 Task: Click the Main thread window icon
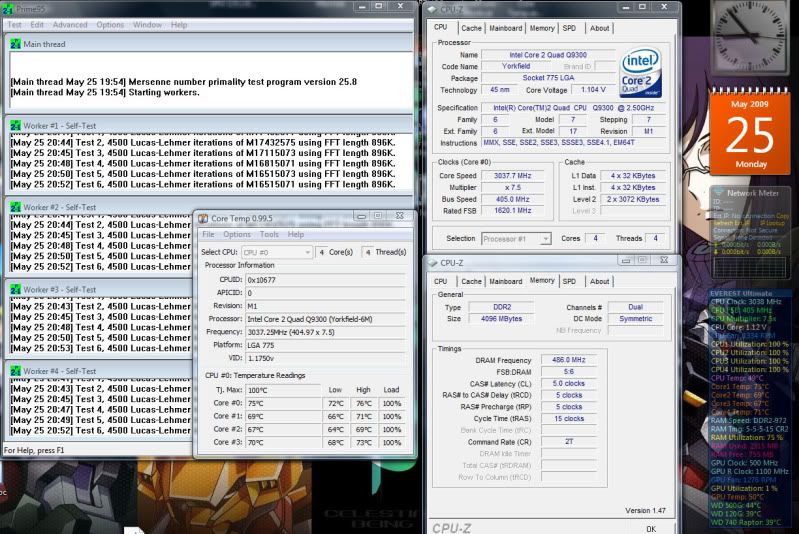point(15,44)
